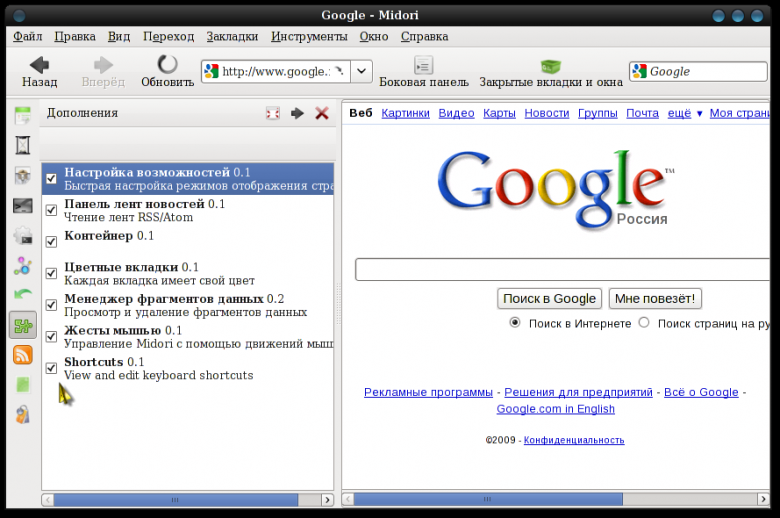
Task: Open Рекламные программы link
Action: coord(428,392)
